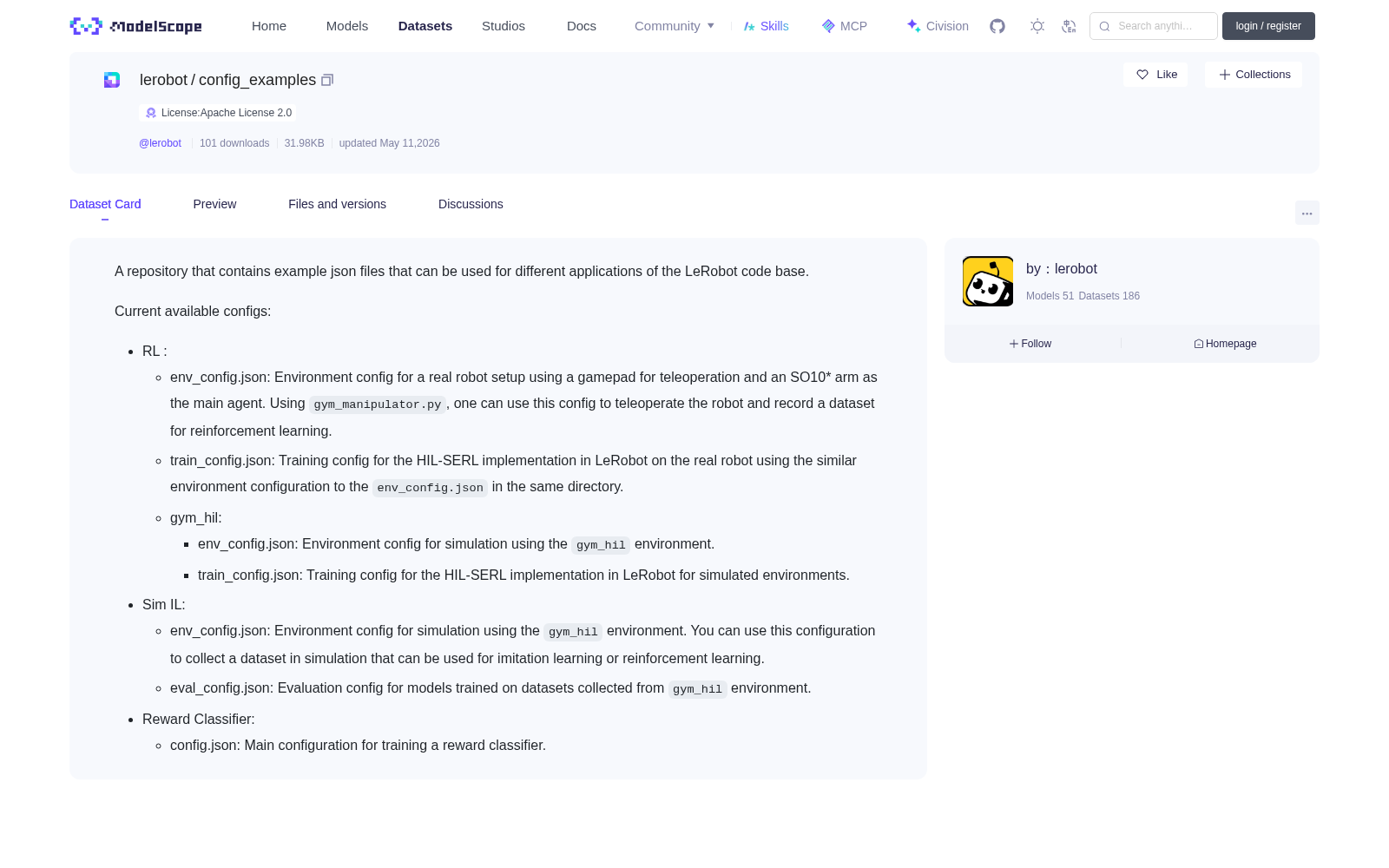The image size is (1389, 868).
Task: Click 'Datasets 186' count text
Action: (x=1109, y=296)
